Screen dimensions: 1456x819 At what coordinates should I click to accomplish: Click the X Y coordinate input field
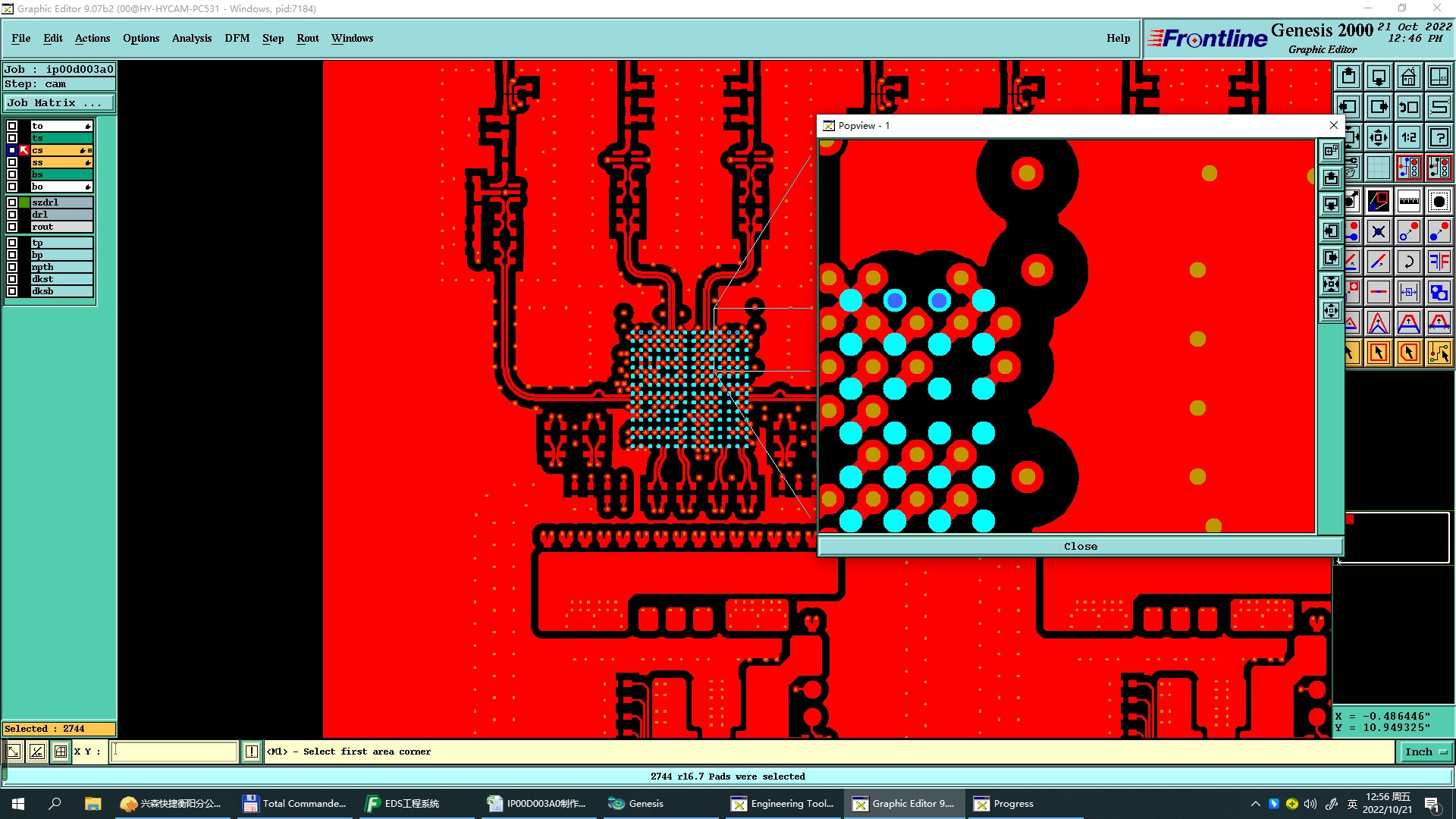[x=174, y=752]
